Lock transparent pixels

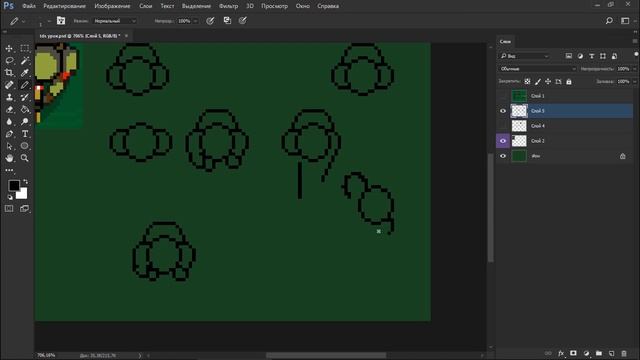point(527,82)
